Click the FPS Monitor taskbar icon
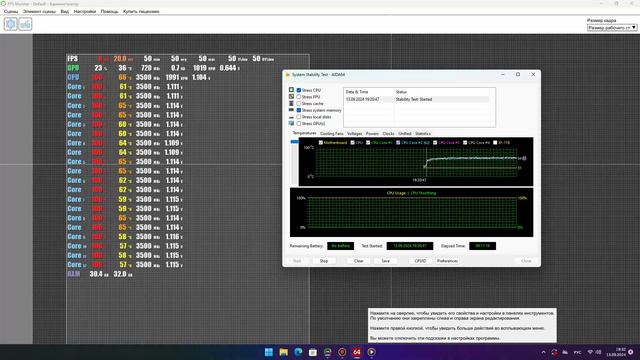Screen dimensions: 640x360 click(x=327, y=352)
